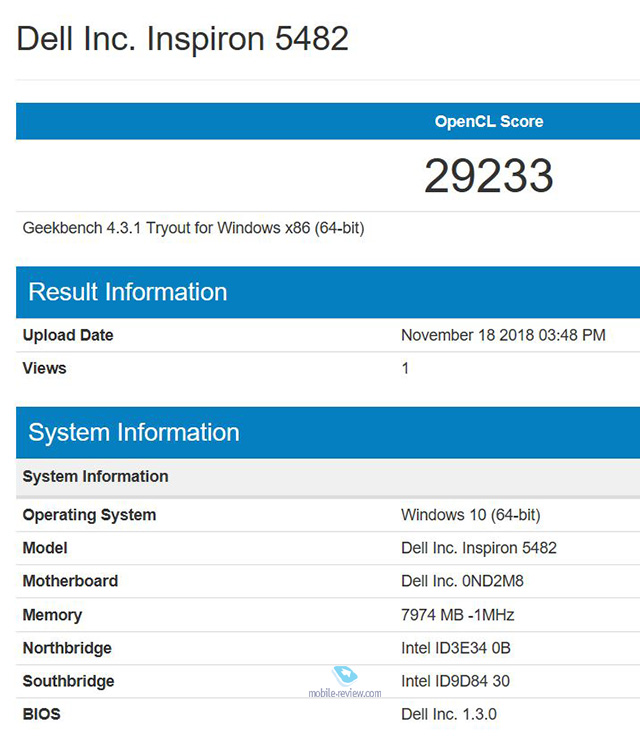Select the Intel ID3E34 0B value

[456, 648]
